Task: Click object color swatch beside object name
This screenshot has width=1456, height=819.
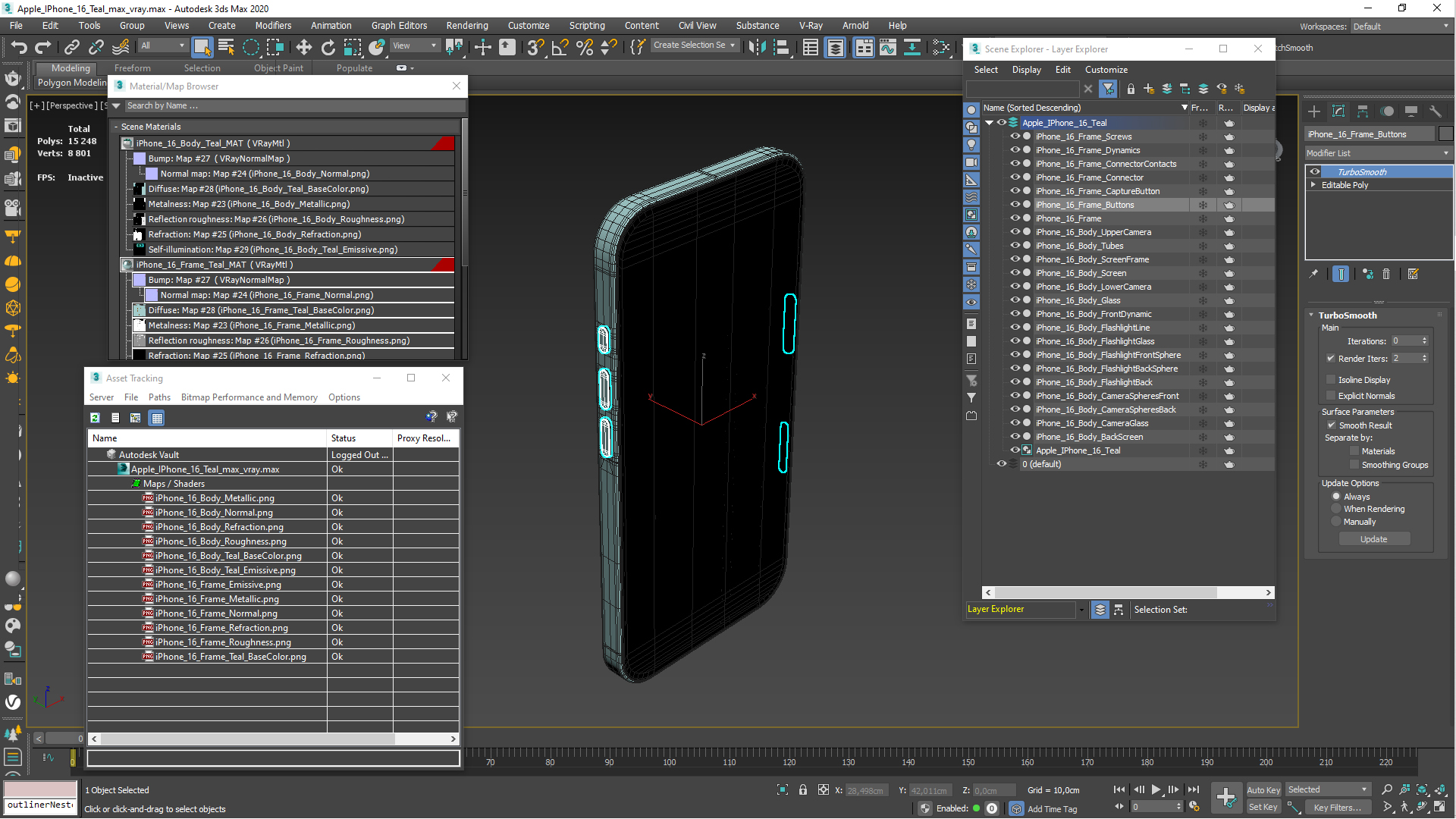Action: (x=1445, y=134)
